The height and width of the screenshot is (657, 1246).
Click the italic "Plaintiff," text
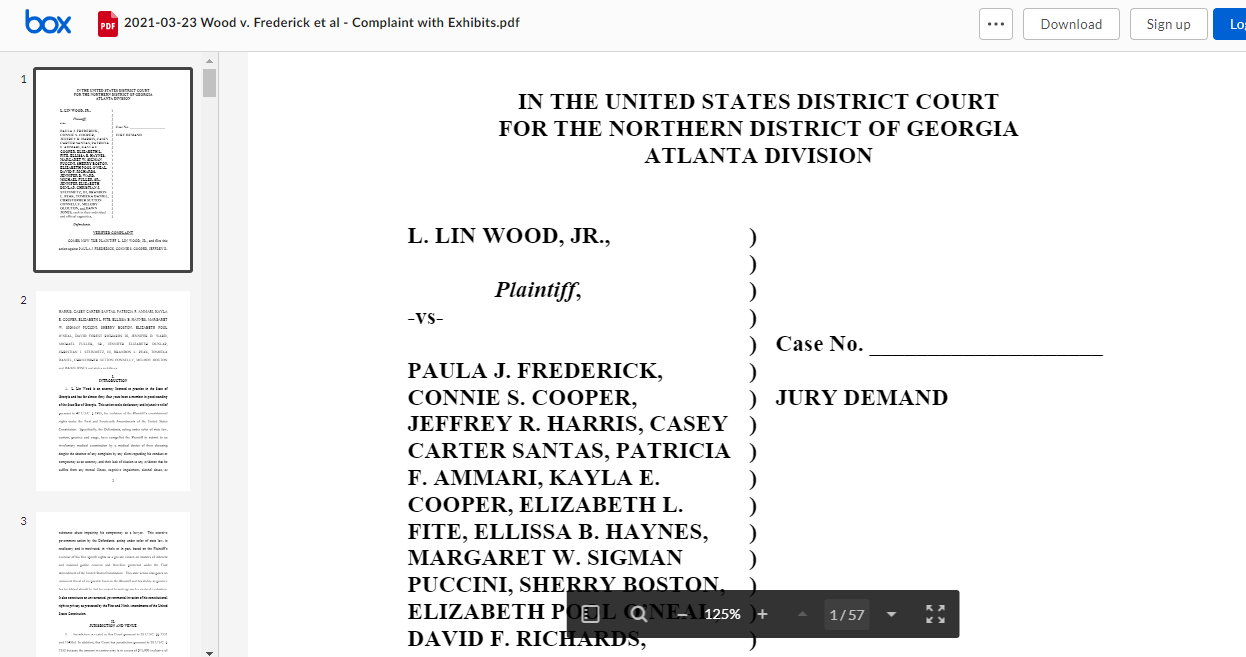point(538,291)
